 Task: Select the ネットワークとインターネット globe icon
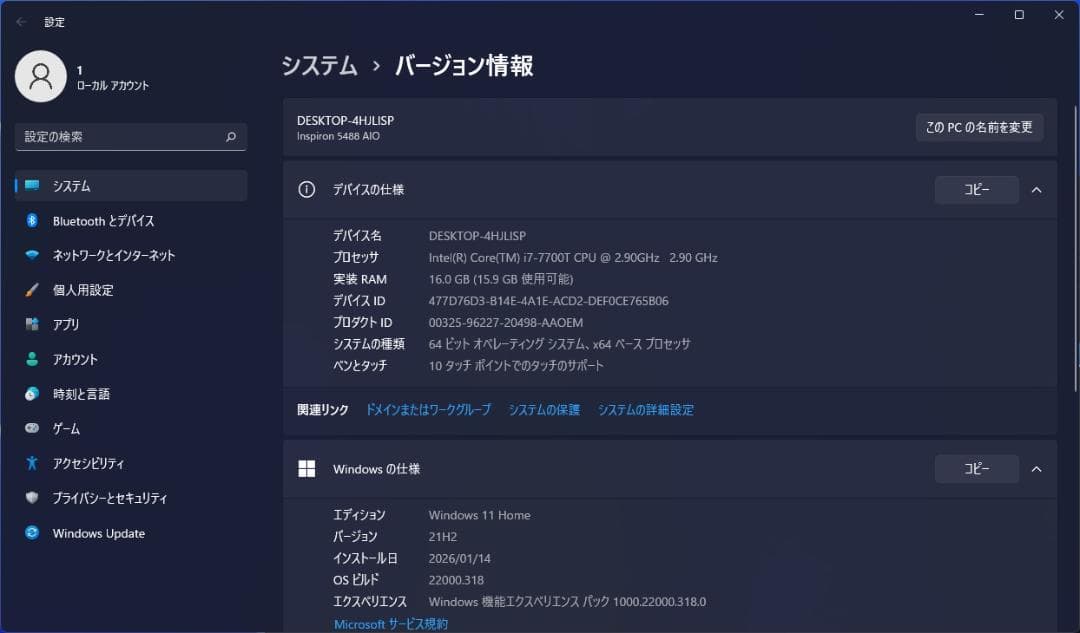click(x=31, y=255)
